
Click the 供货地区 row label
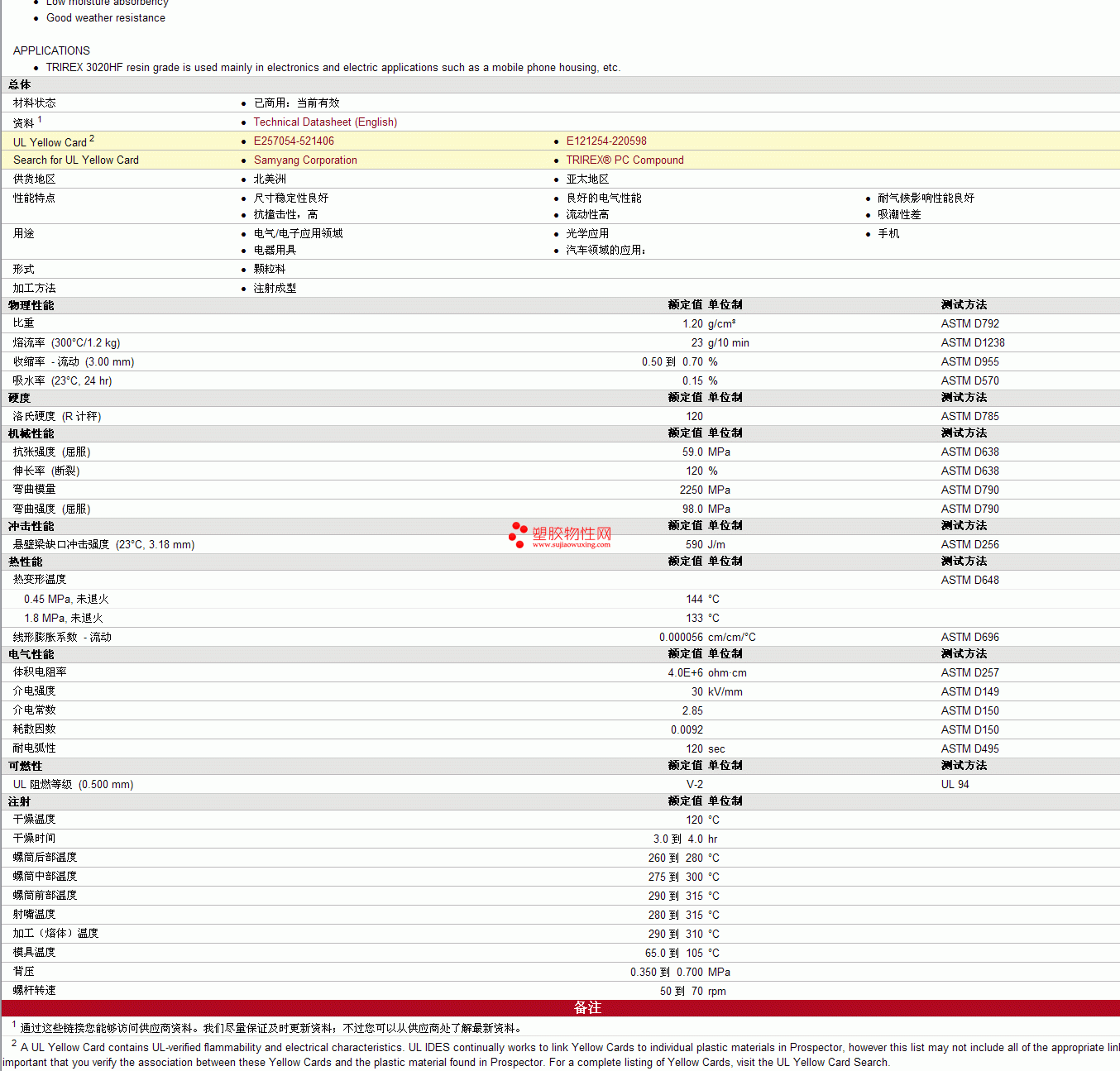coord(34,179)
